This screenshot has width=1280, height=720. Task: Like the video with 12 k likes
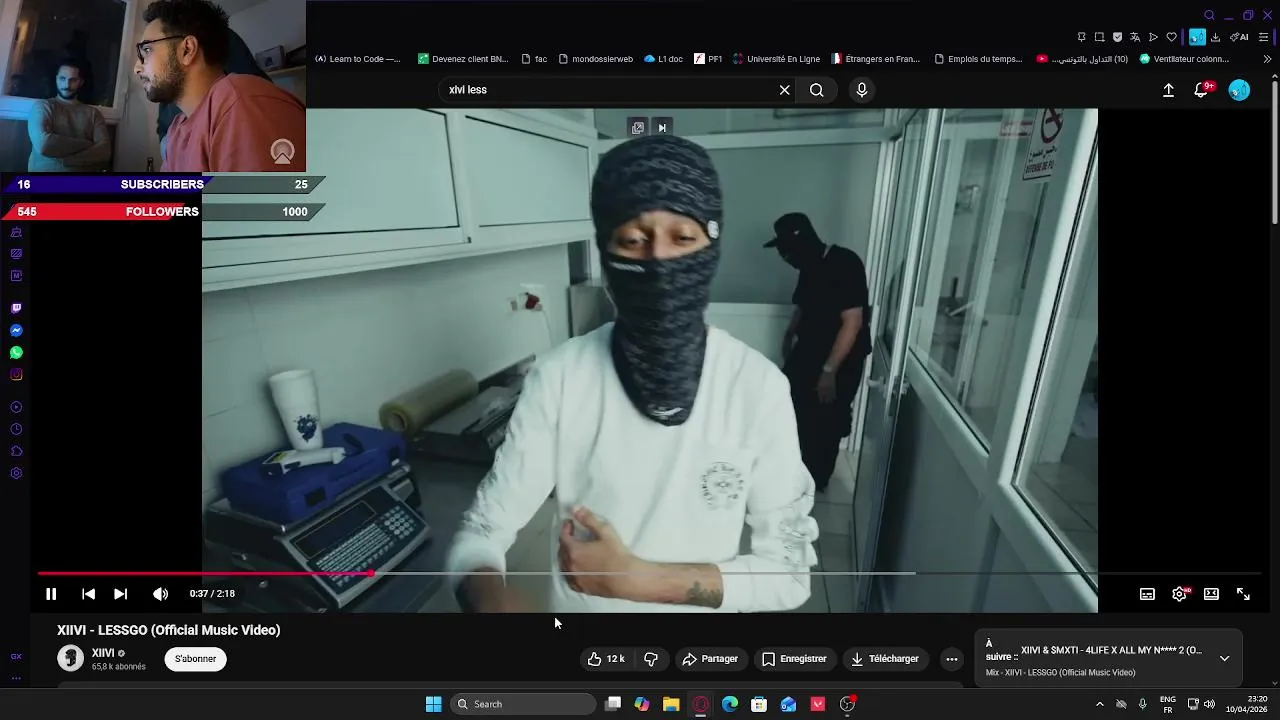606,659
